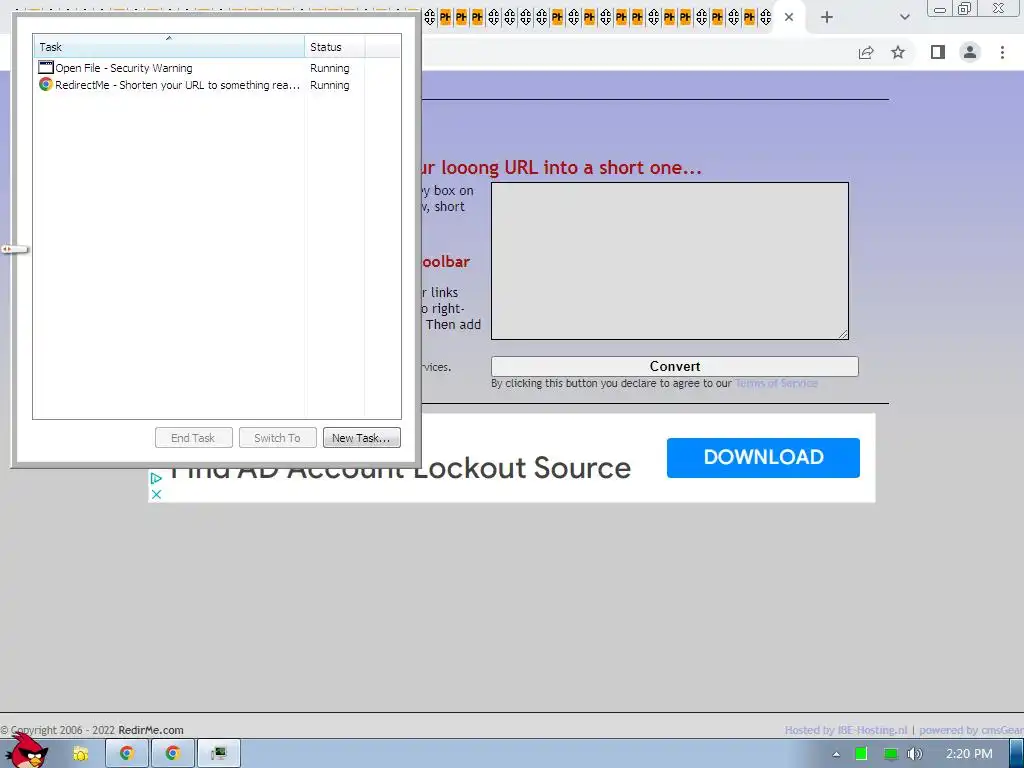The image size is (1024, 768).
Task: Open the 2:20 PM clock
Action: (x=969, y=754)
